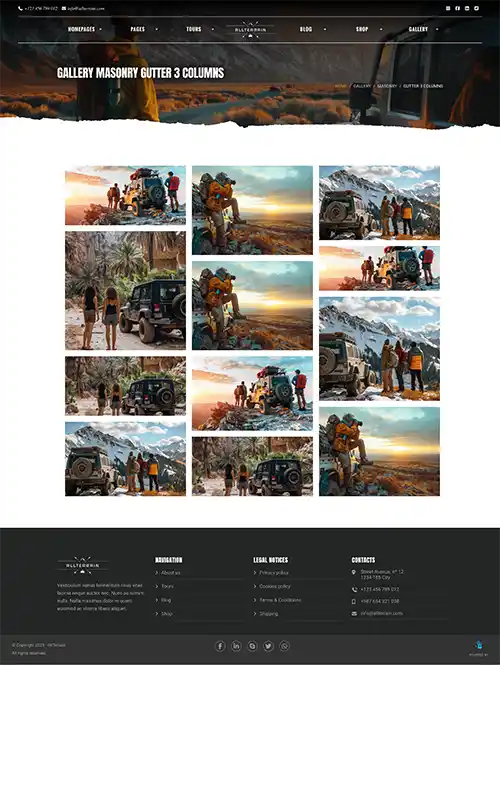500x800 pixels.
Task: Expand the Shop menu
Action: click(x=362, y=30)
